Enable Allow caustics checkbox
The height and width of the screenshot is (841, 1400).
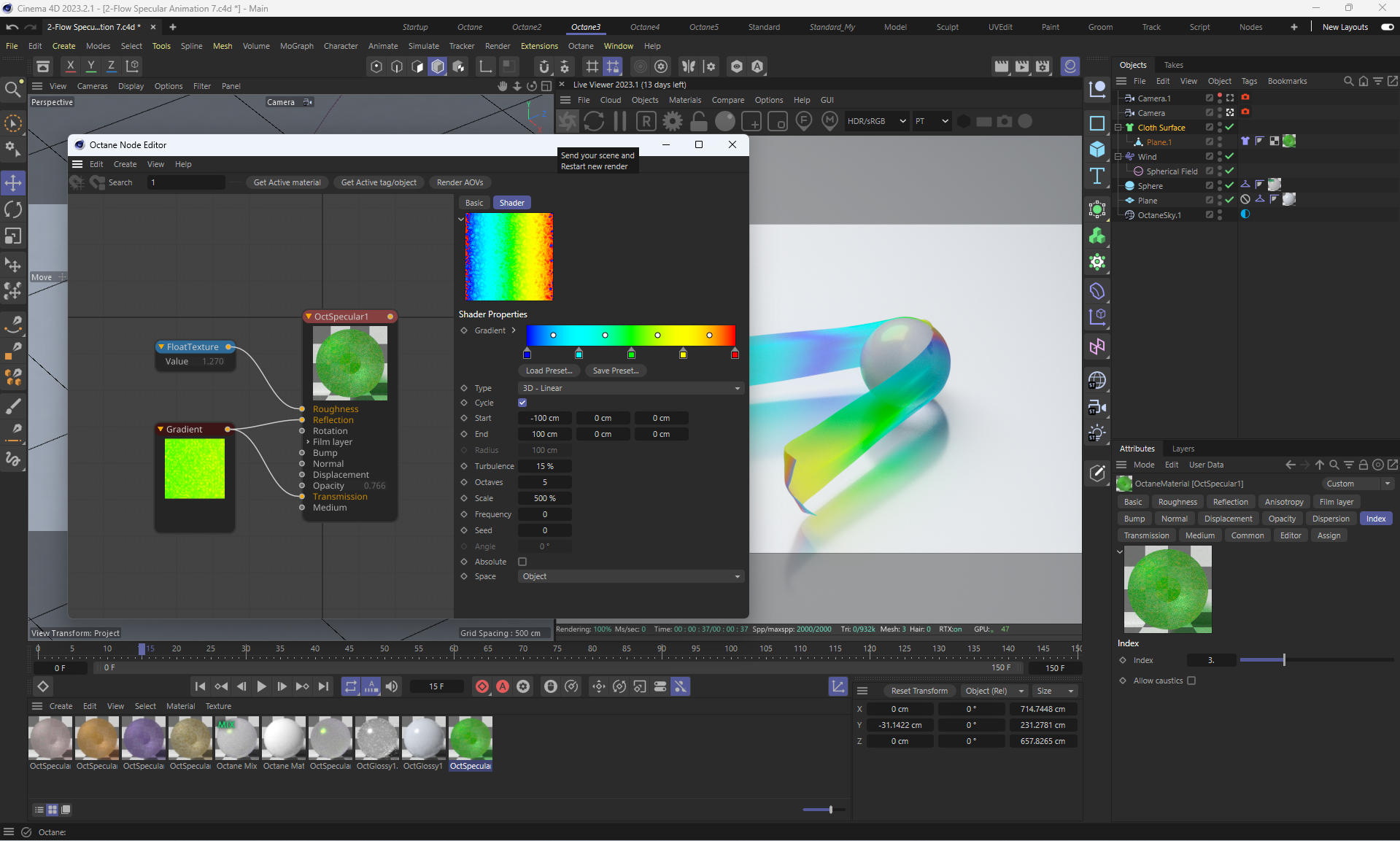[1191, 681]
